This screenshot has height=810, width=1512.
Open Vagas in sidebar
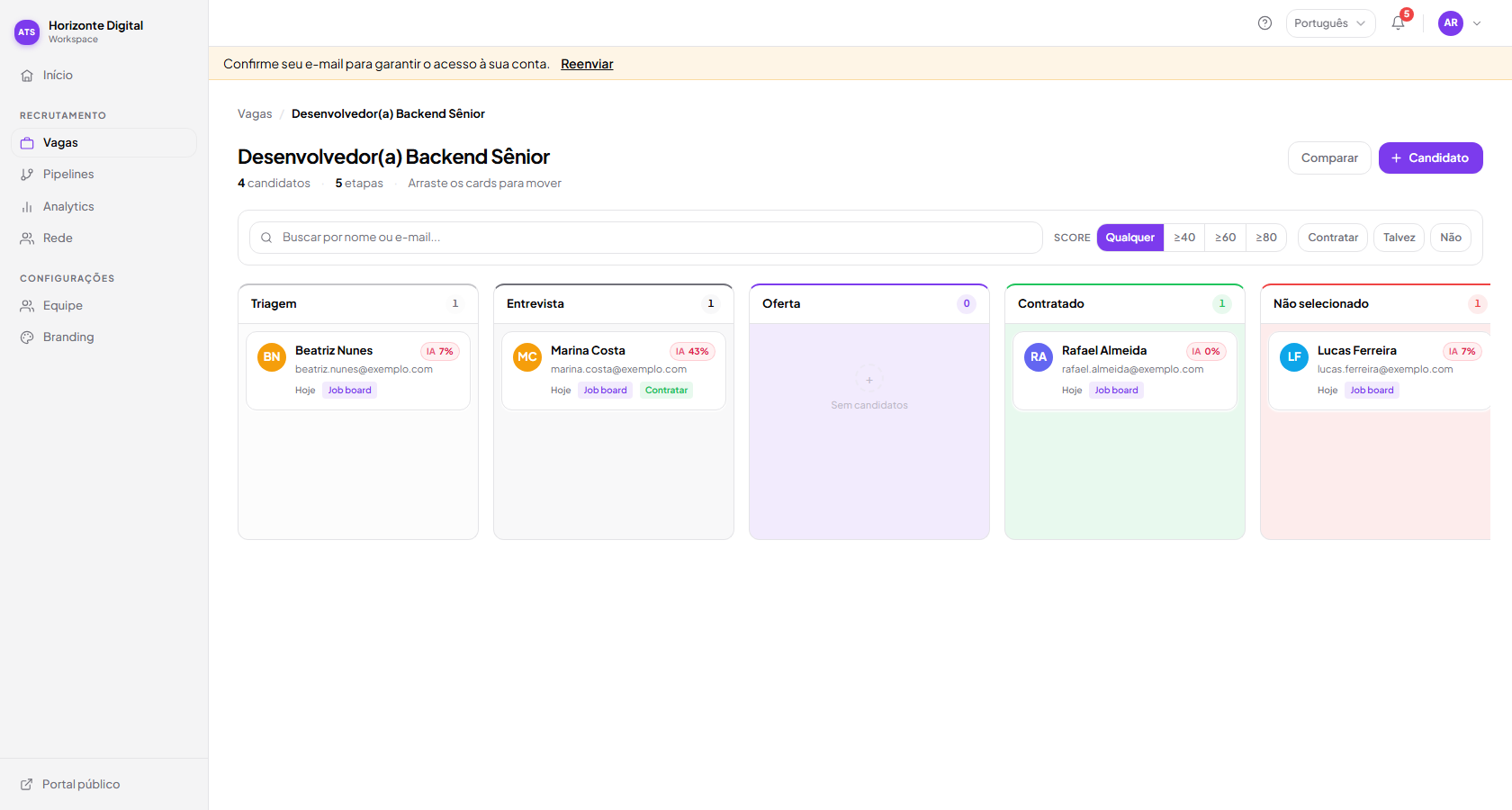coord(104,142)
